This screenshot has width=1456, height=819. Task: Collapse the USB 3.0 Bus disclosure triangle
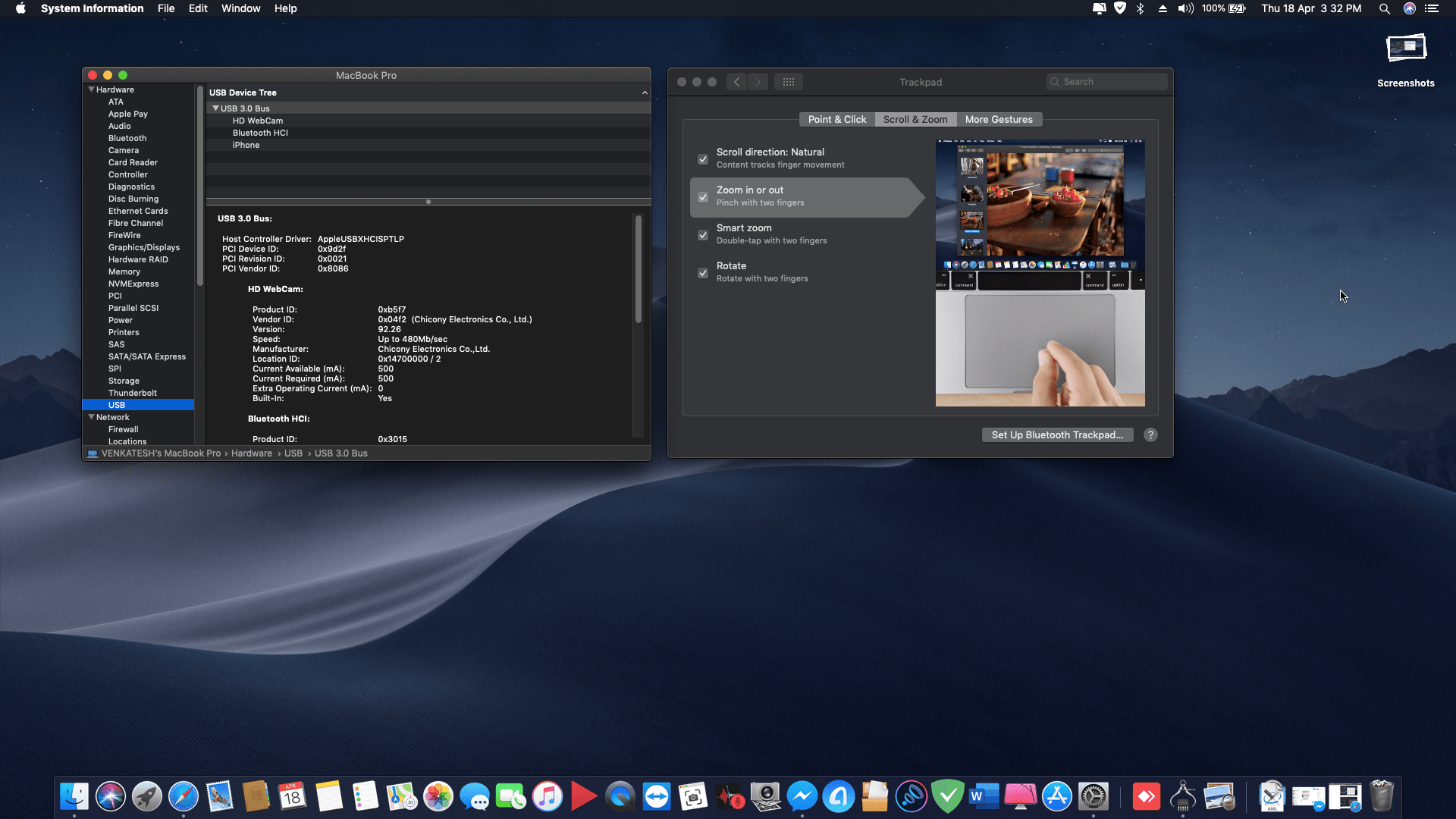point(215,108)
